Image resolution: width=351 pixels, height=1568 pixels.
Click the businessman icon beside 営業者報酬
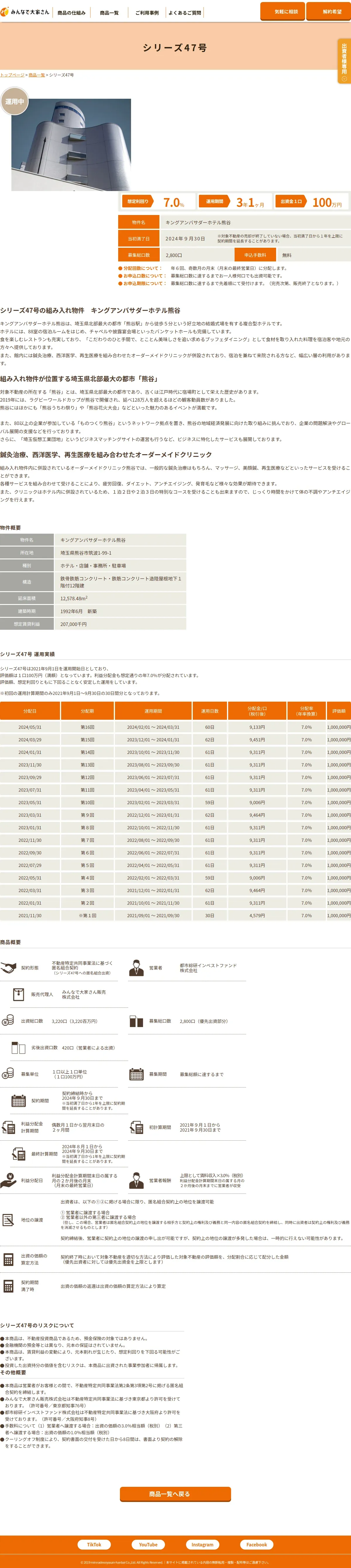point(136,1180)
